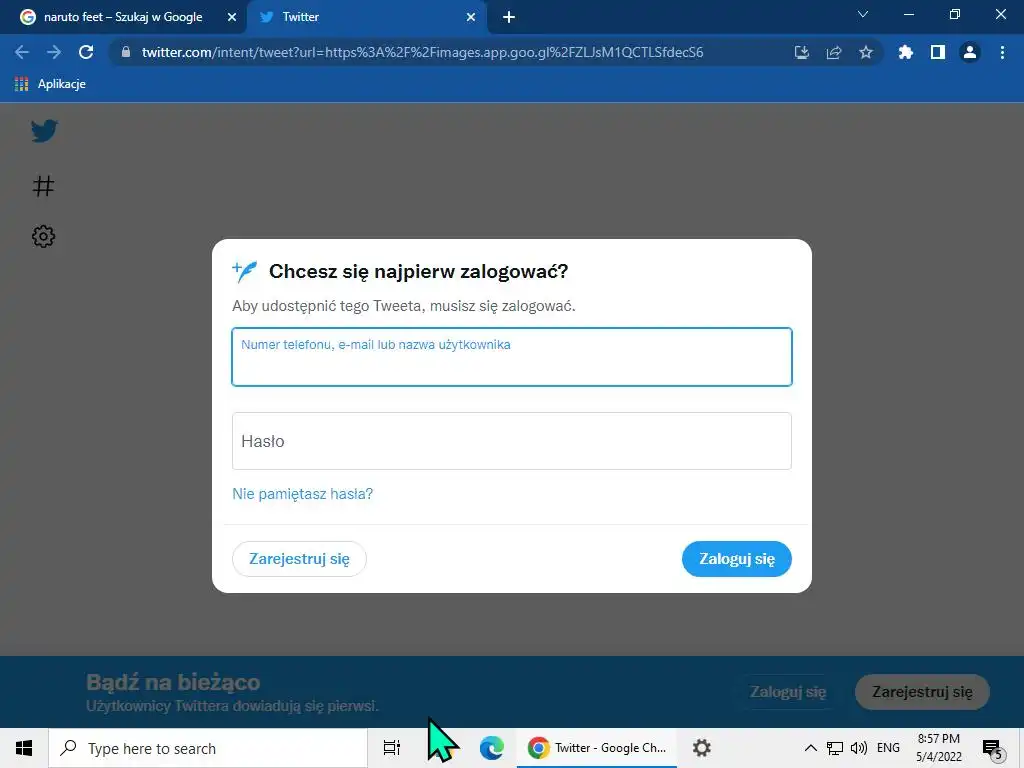The image size is (1024, 768).
Task: Close the naruto feet Google tab
Action: [231, 18]
